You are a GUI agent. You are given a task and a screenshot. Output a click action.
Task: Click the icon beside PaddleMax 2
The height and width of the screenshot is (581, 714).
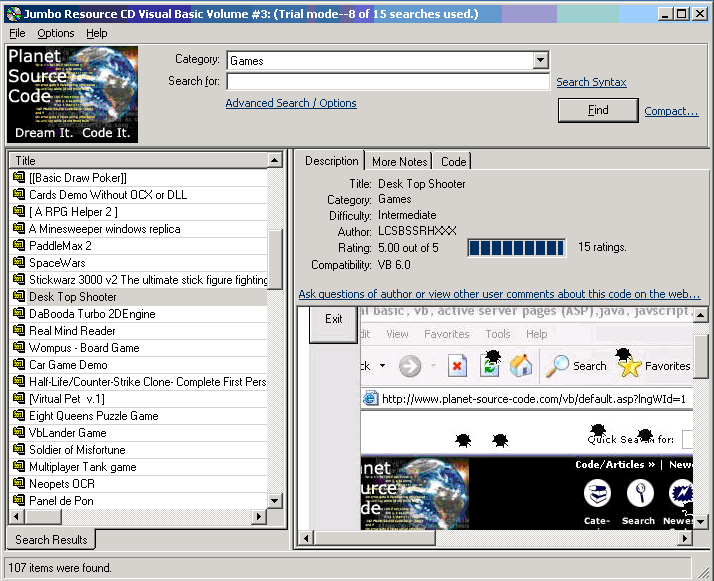click(19, 245)
